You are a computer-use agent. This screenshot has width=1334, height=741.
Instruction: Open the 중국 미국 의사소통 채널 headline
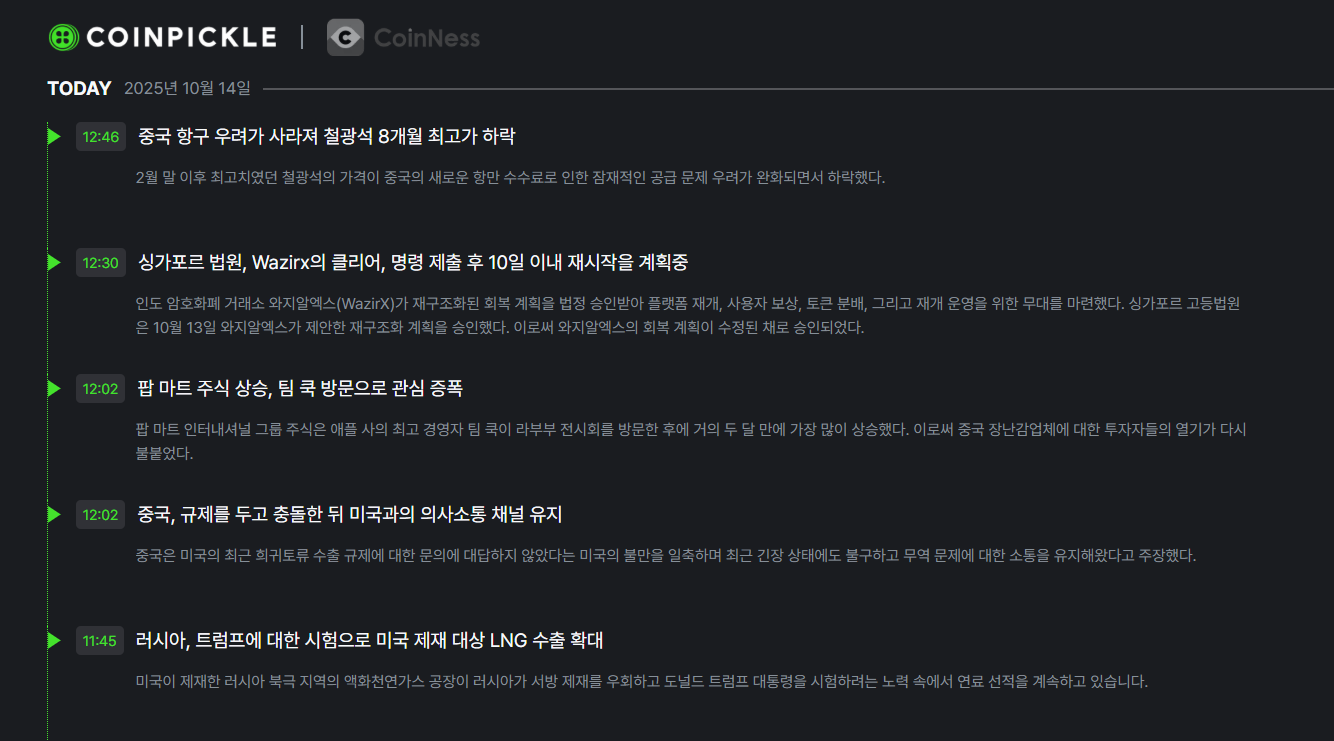coord(349,514)
